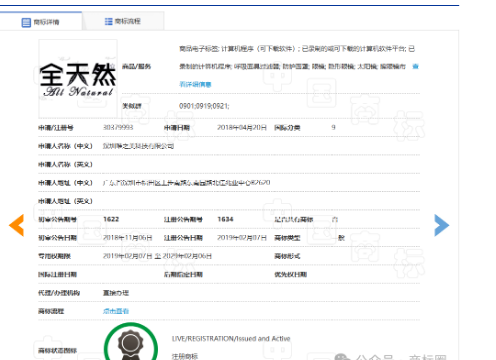Select agency value 直接办理
The height and width of the screenshot is (360, 496).
coord(116,293)
